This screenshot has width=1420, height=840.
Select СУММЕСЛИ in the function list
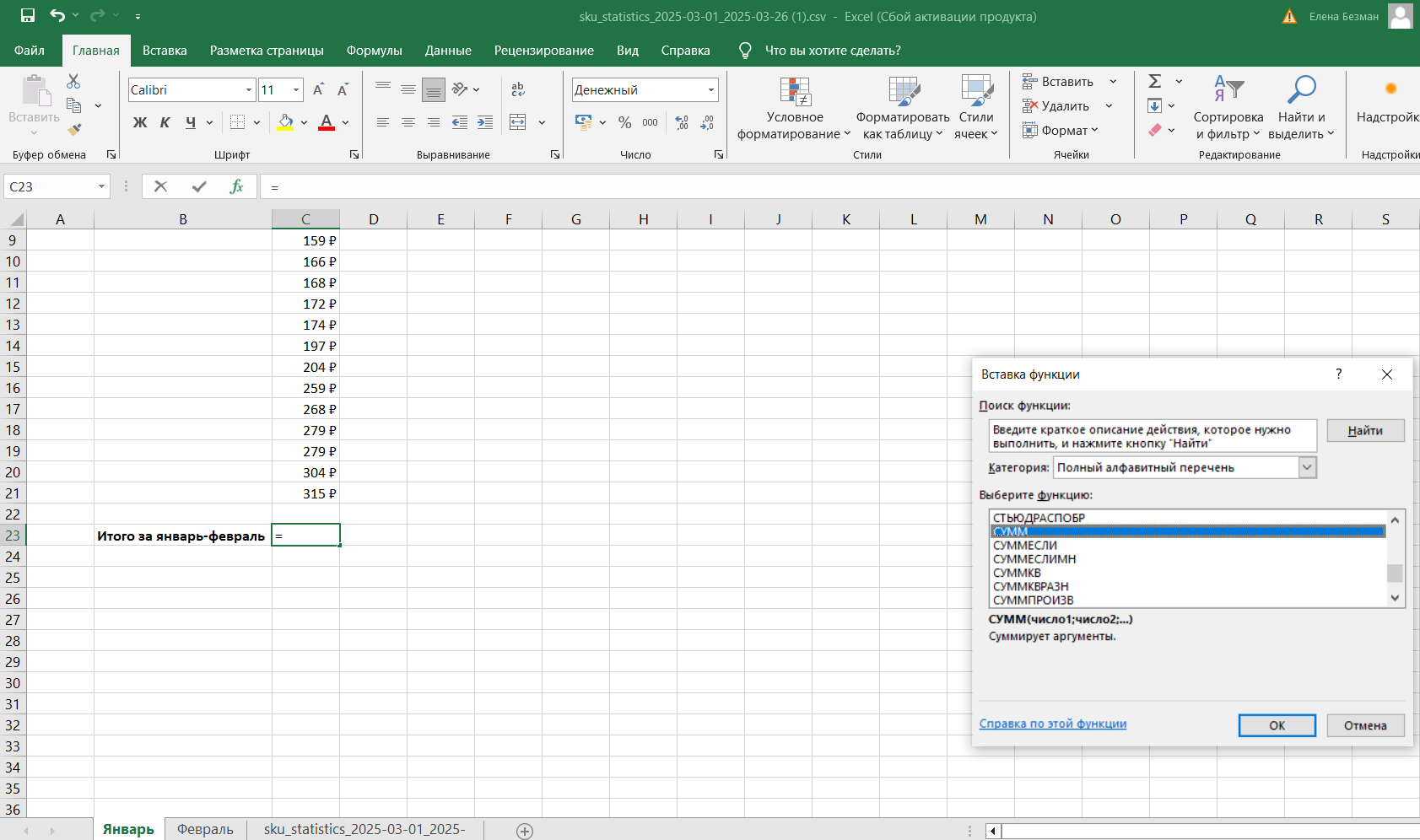[1024, 546]
